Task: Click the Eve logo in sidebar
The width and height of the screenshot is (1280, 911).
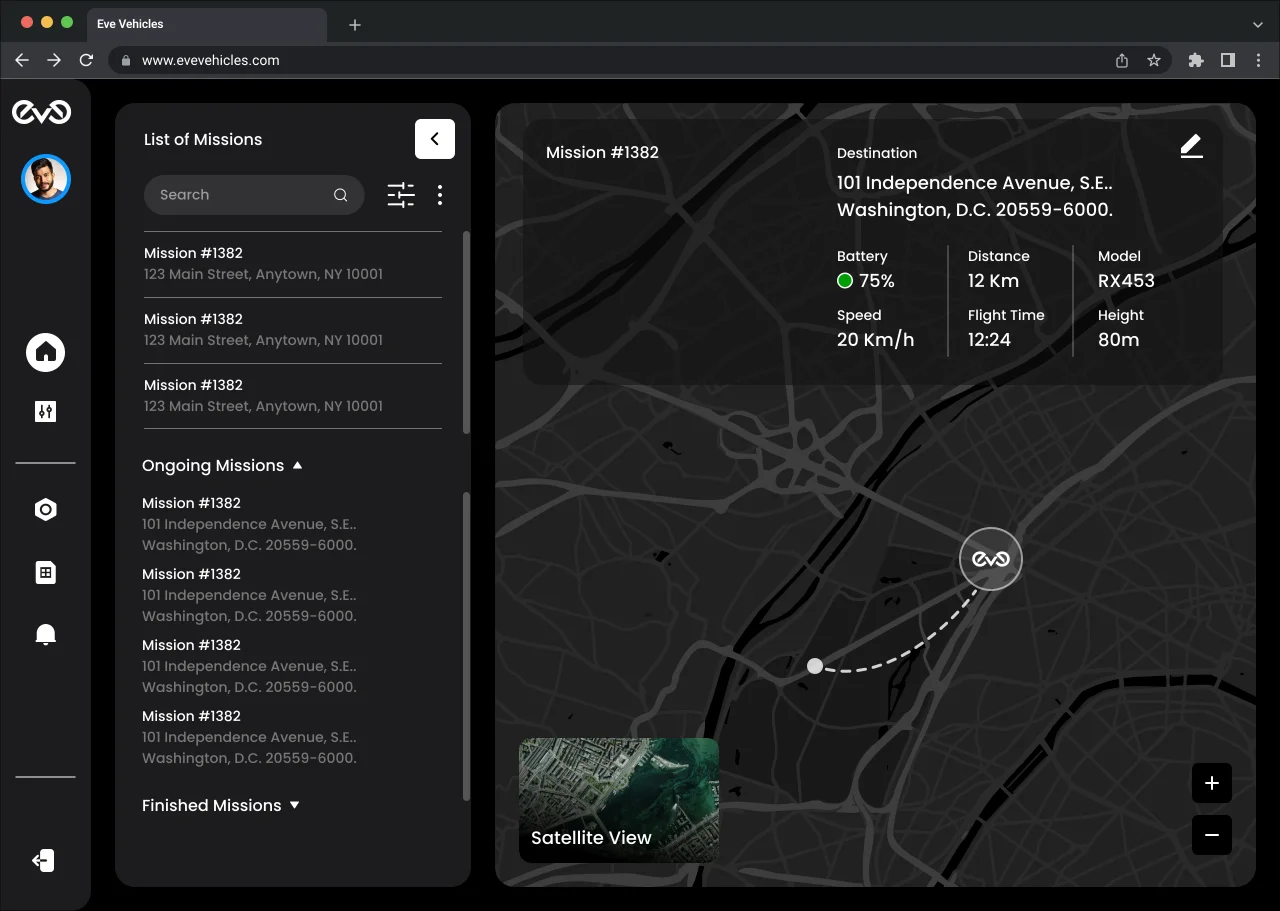Action: tap(41, 112)
